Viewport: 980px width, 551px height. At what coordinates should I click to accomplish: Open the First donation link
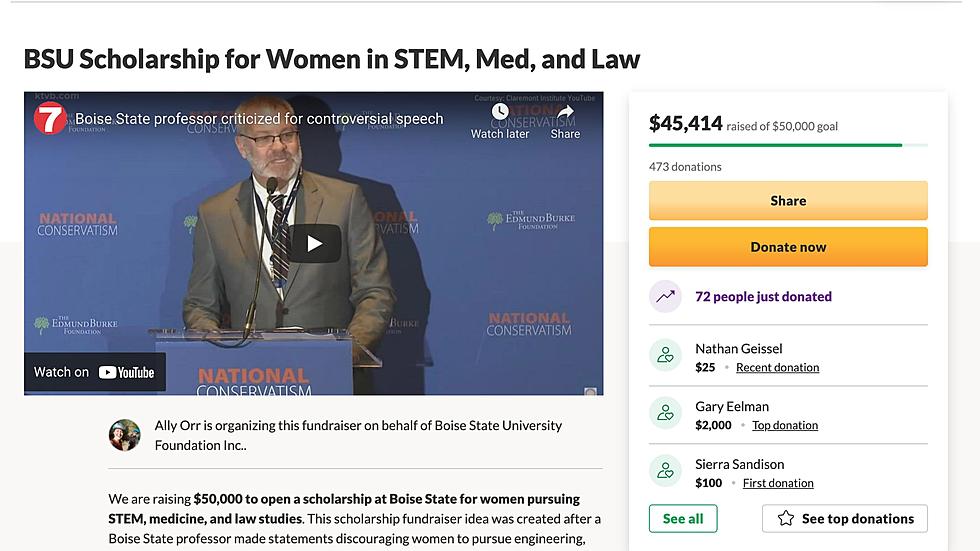coord(778,483)
